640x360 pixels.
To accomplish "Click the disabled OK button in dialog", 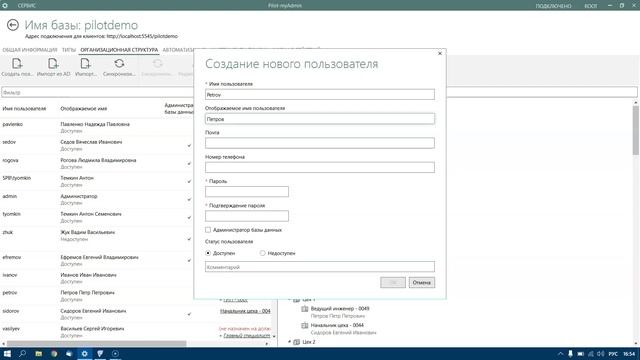I will (x=393, y=282).
